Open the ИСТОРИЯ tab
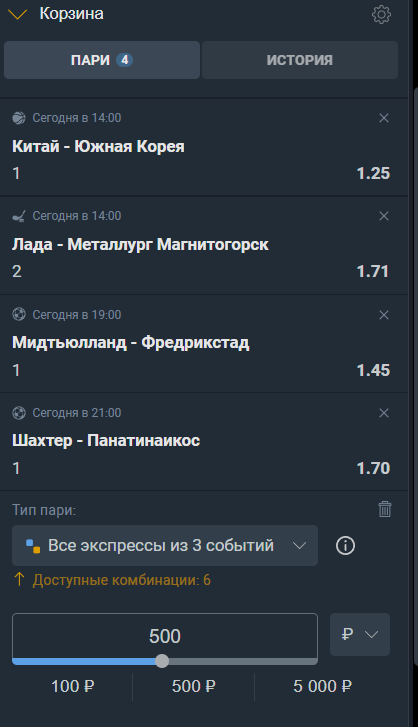 299,60
